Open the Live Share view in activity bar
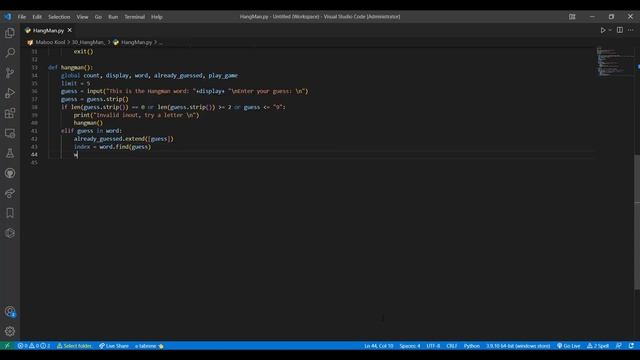The width and height of the screenshot is (640, 360). tap(10, 193)
